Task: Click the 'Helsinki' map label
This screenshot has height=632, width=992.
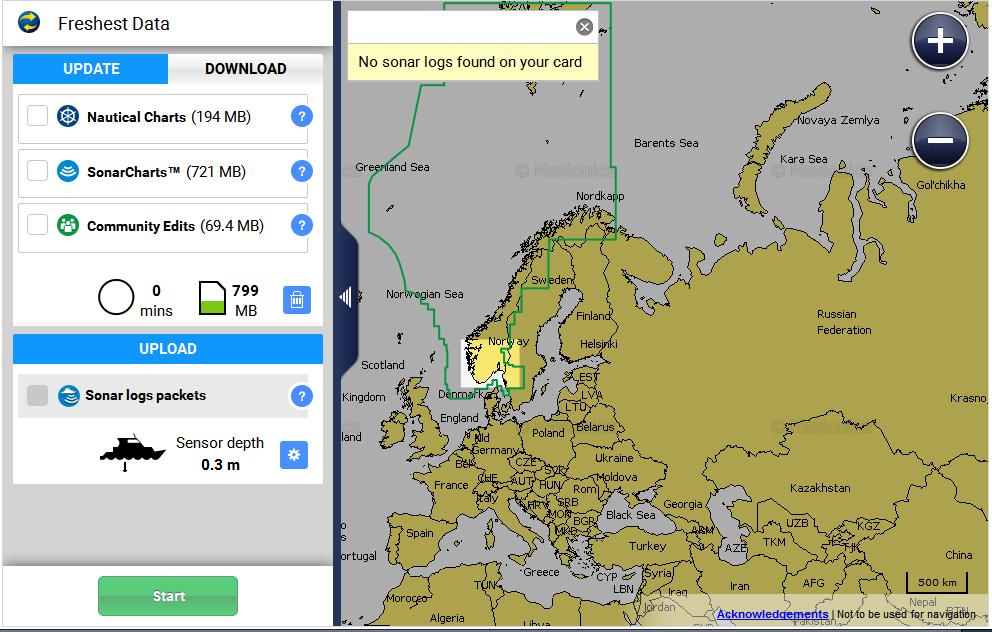Action: (598, 344)
